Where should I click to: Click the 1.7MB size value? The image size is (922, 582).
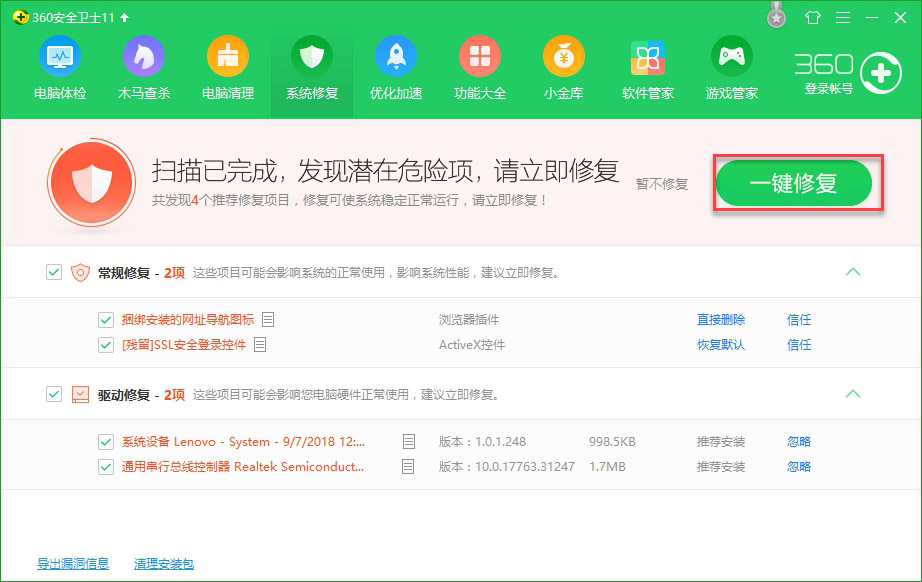[607, 467]
